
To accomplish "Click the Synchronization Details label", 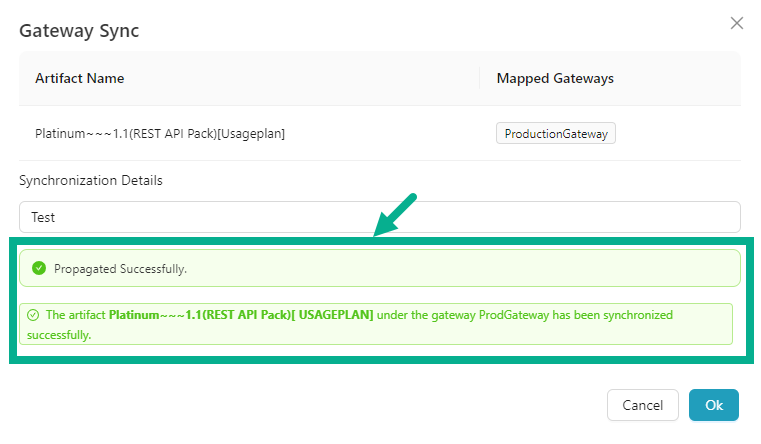I will coord(90,180).
